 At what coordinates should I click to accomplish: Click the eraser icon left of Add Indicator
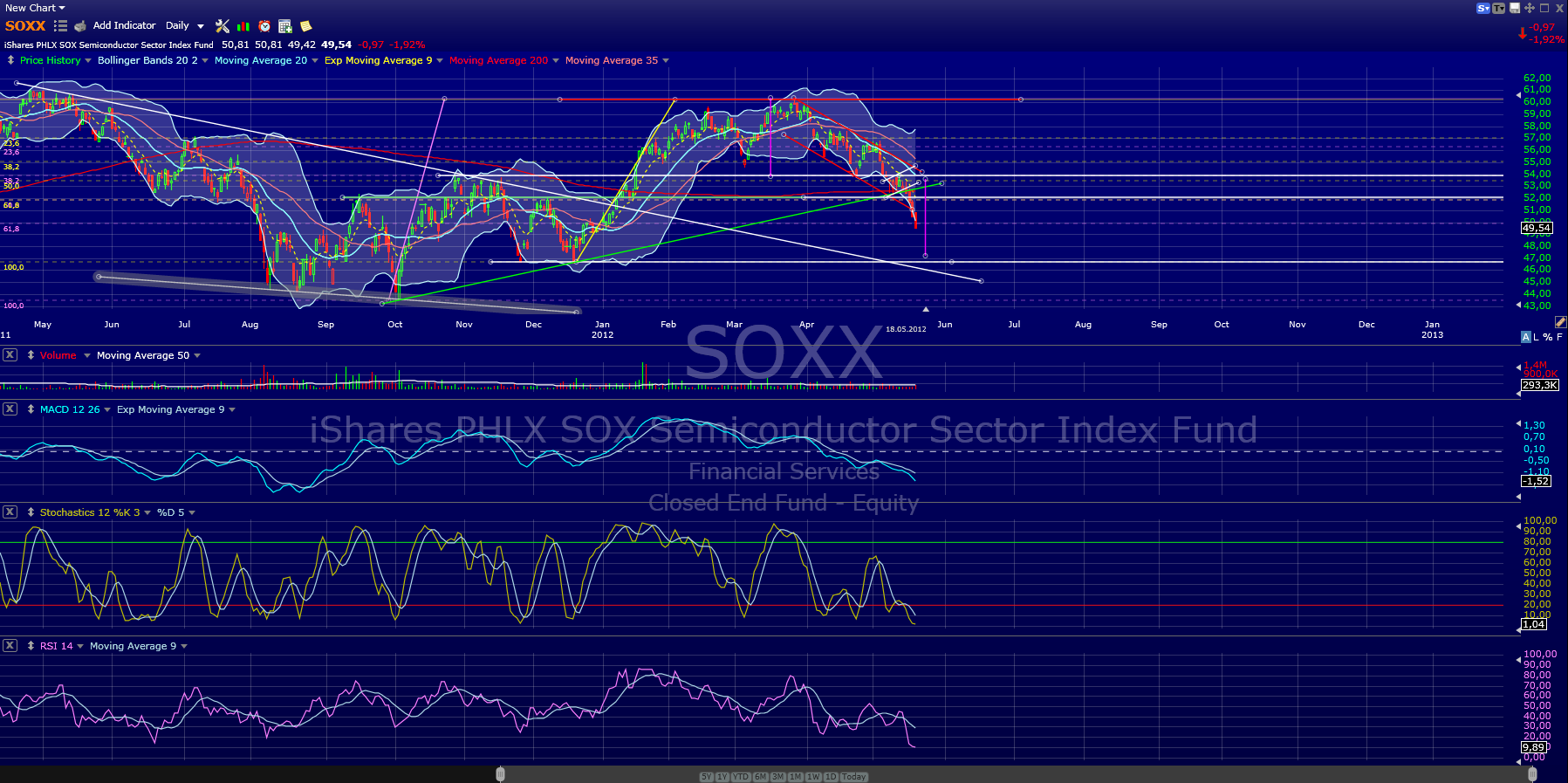tap(80, 26)
